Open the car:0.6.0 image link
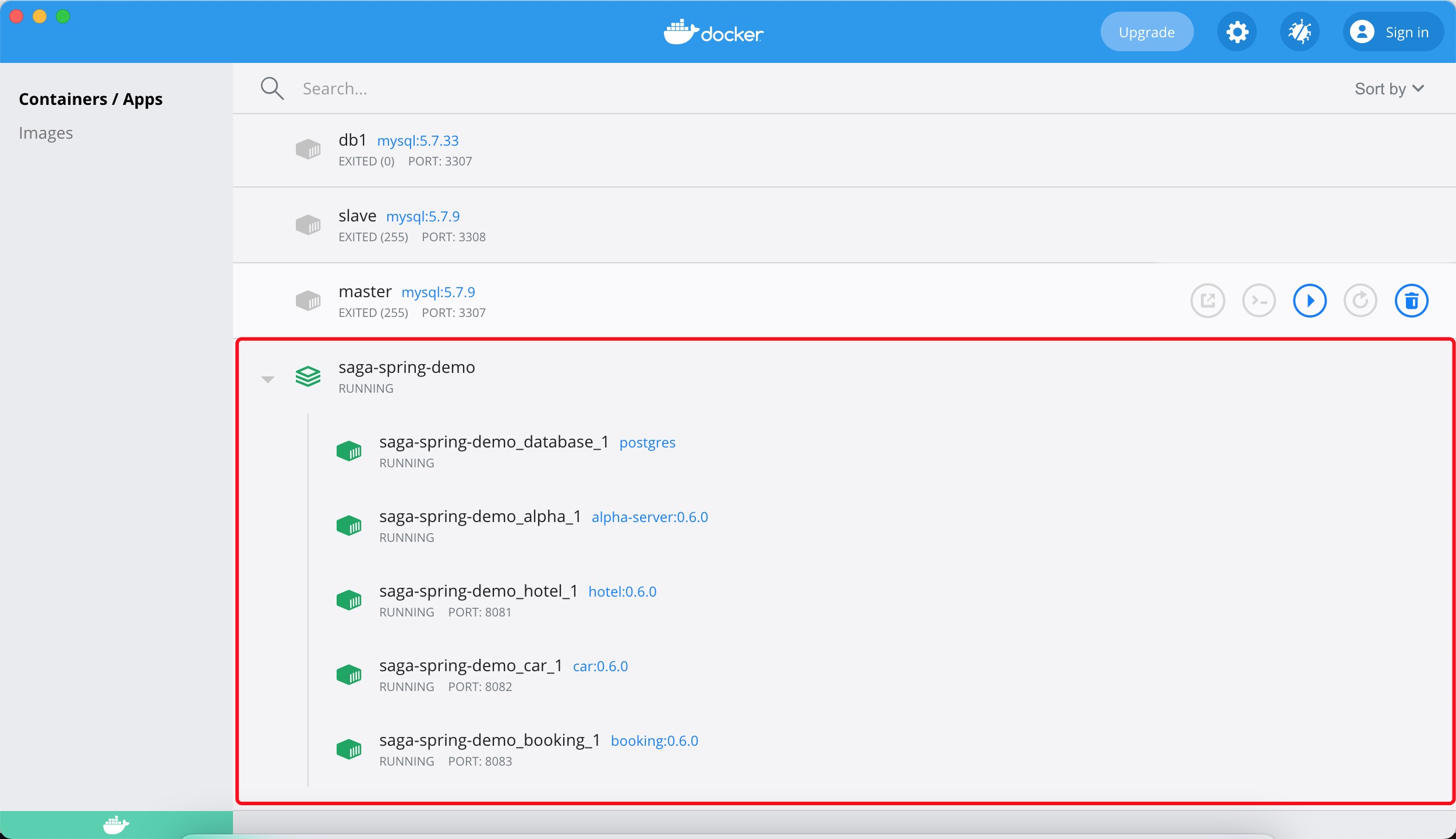 tap(600, 667)
